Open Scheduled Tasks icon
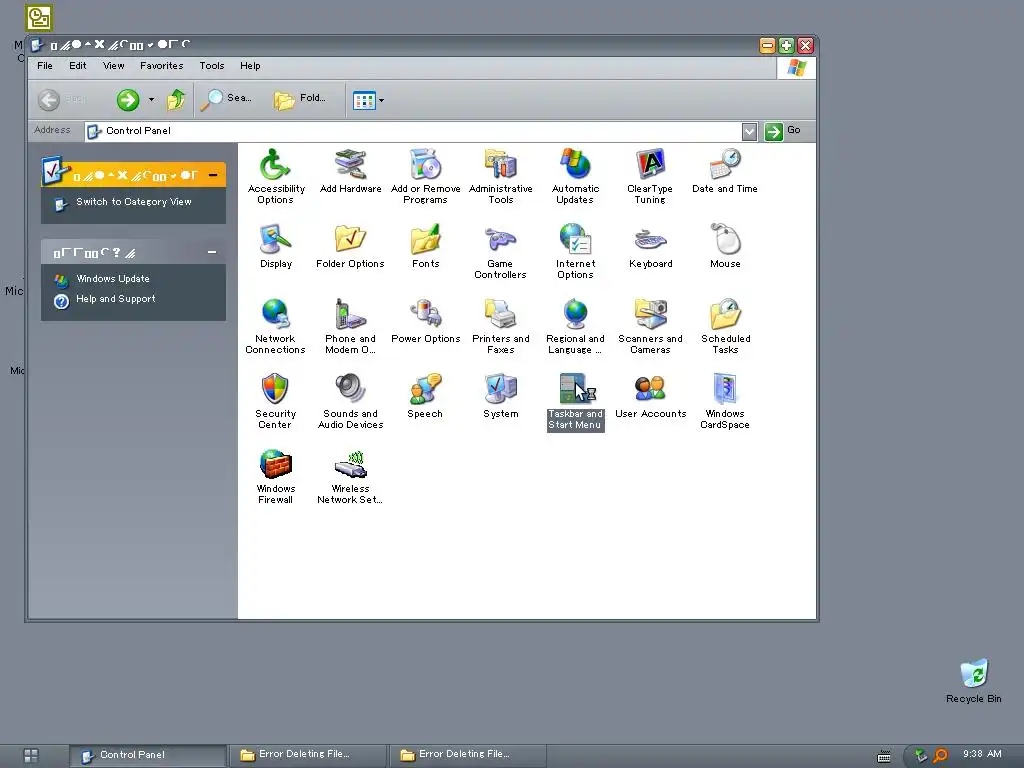This screenshot has width=1024, height=768. pos(726,326)
